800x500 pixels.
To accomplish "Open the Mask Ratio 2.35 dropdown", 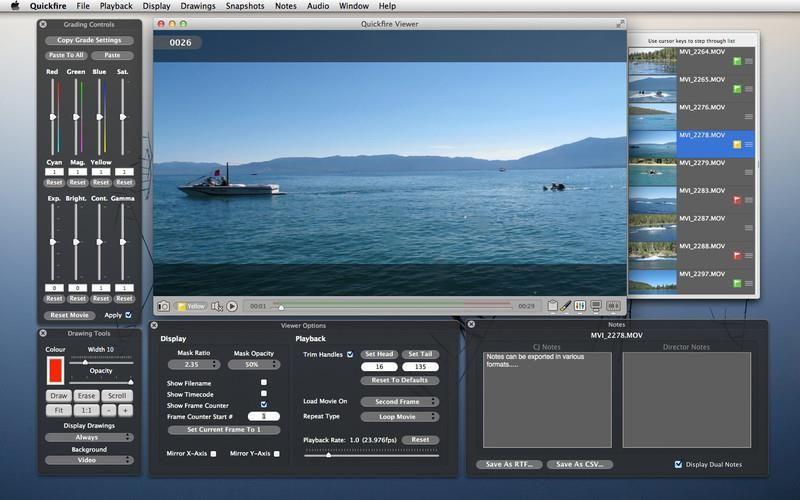I will [x=194, y=364].
